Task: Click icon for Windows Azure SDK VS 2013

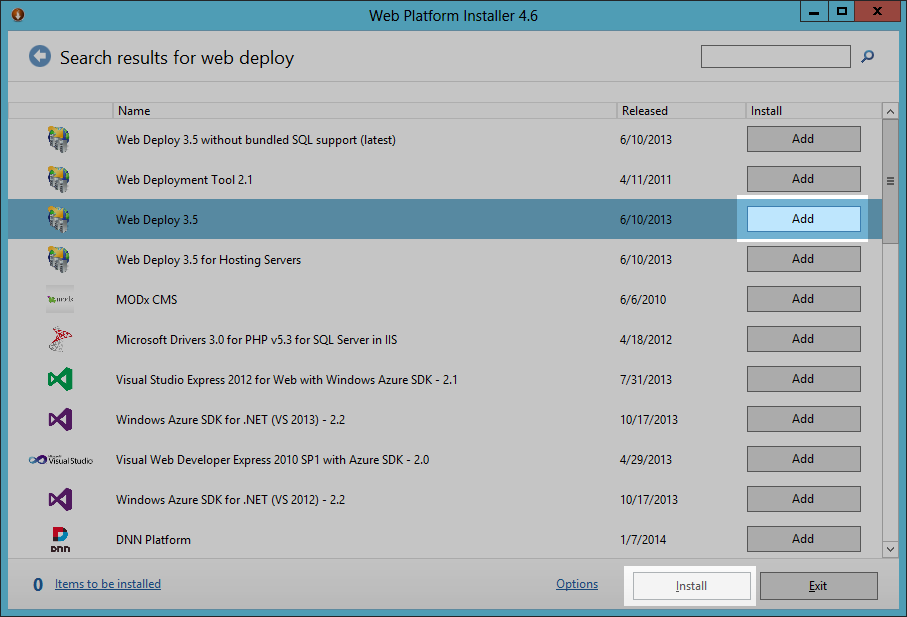Action: coord(60,419)
